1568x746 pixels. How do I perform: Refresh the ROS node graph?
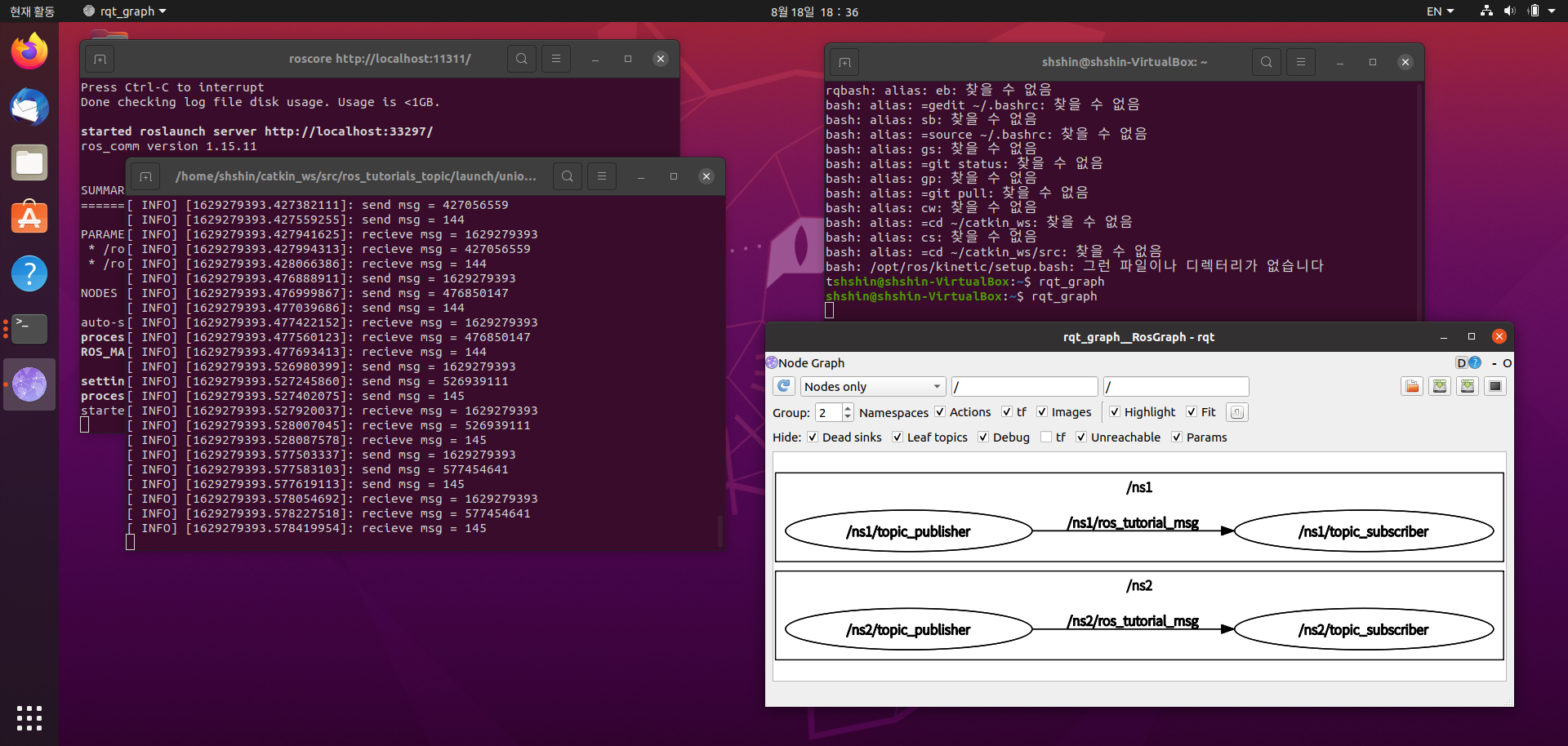click(x=784, y=386)
